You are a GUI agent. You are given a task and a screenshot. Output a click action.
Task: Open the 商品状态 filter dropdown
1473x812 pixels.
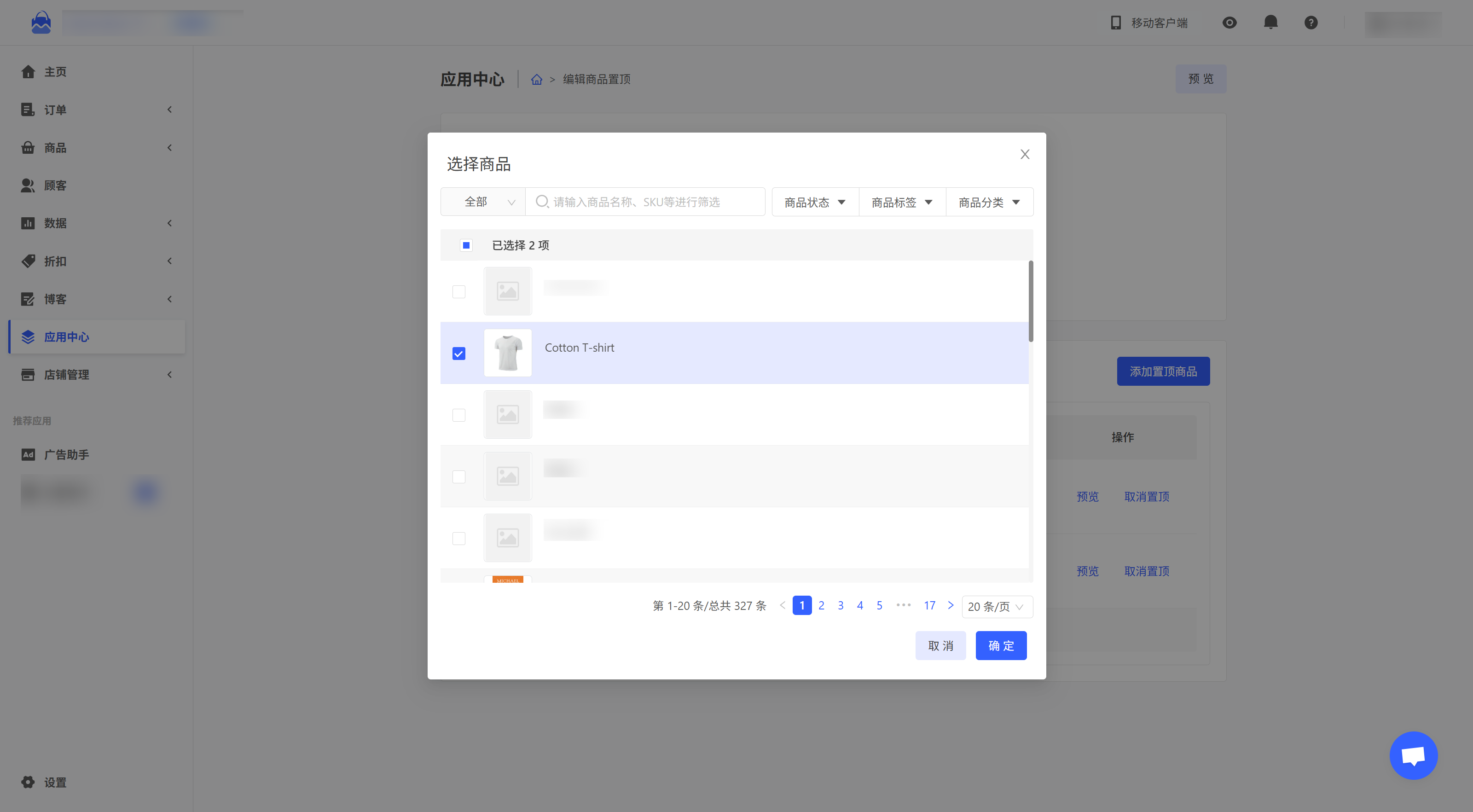point(814,202)
